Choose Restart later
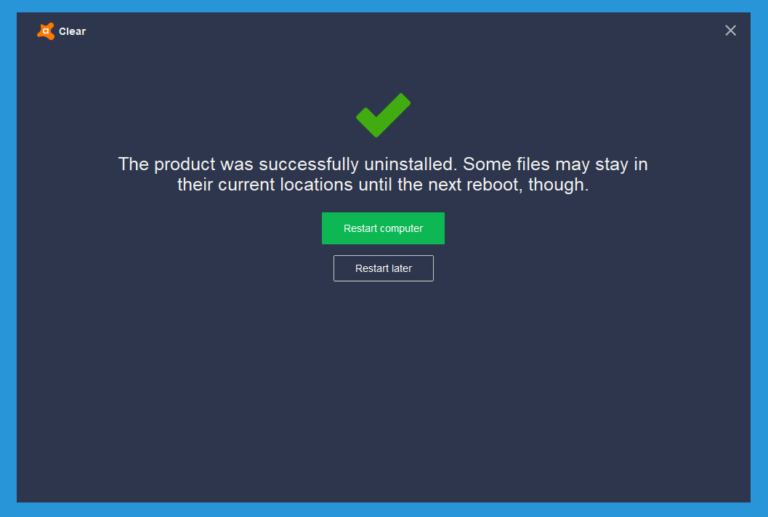The height and width of the screenshot is (517, 768). 383,268
